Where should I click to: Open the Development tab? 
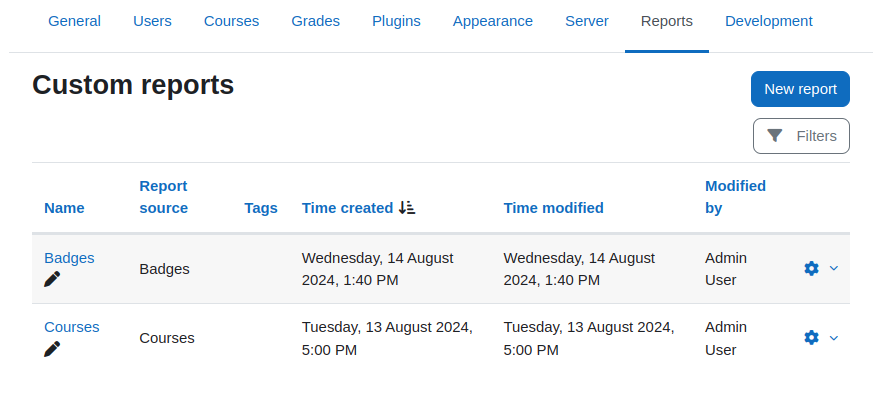(x=769, y=21)
